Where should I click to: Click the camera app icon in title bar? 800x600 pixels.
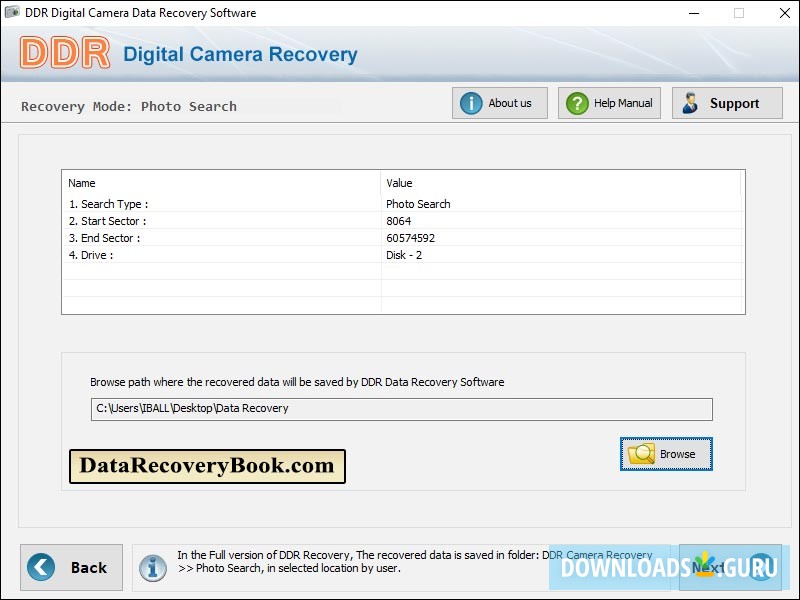coord(12,12)
